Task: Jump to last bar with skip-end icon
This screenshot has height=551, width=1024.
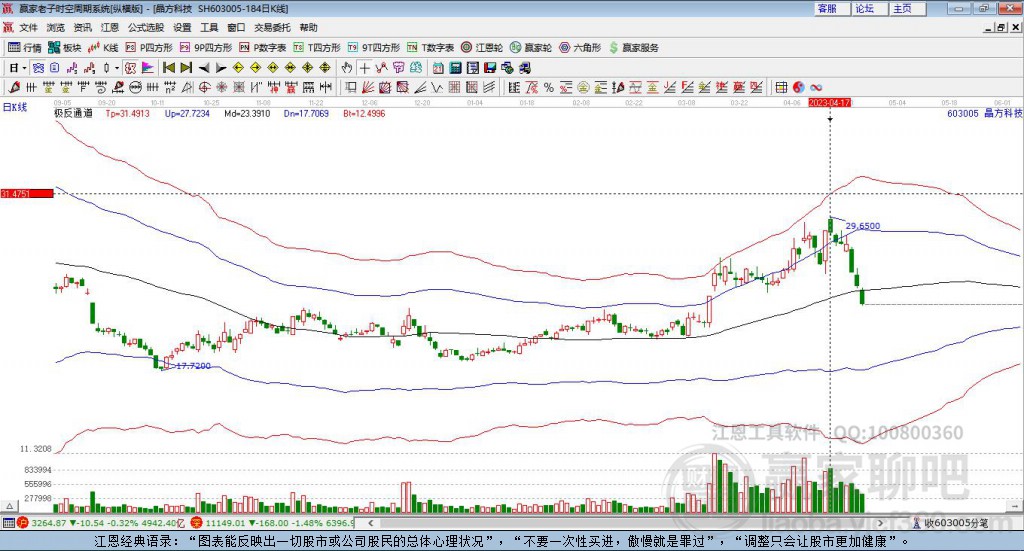Action: pos(186,68)
